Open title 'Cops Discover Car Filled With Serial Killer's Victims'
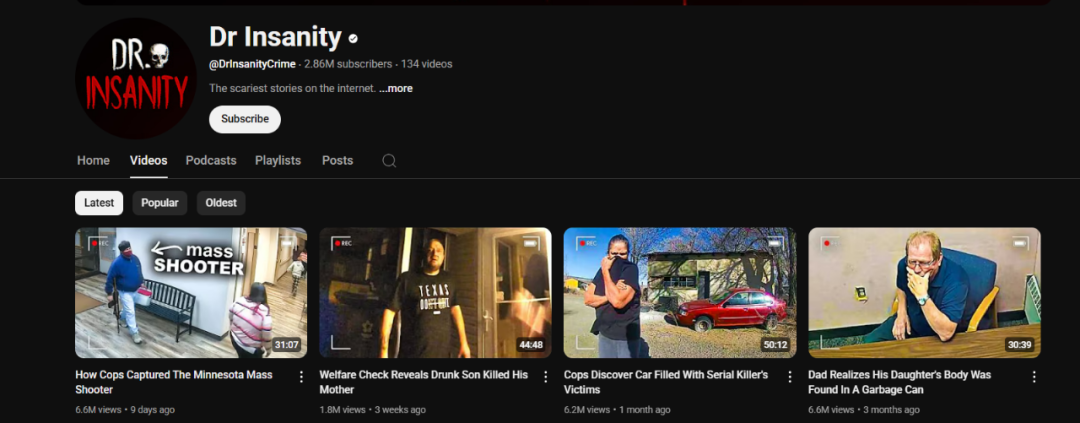This screenshot has width=1080, height=423. pyautogui.click(x=666, y=382)
